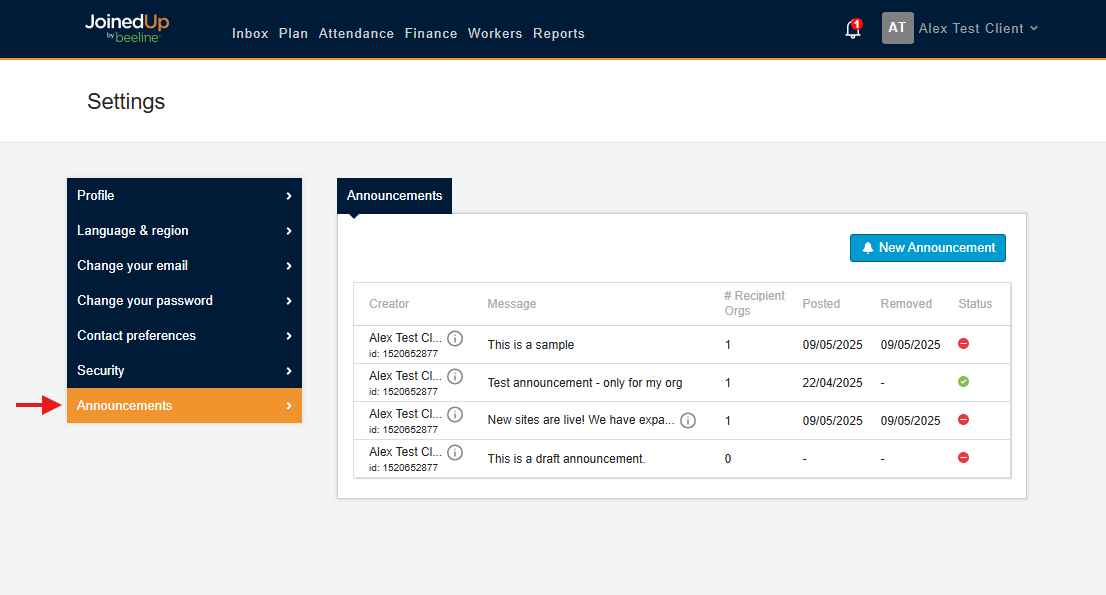Click green status icon for Test announcement
The image size is (1106, 595).
tap(963, 382)
